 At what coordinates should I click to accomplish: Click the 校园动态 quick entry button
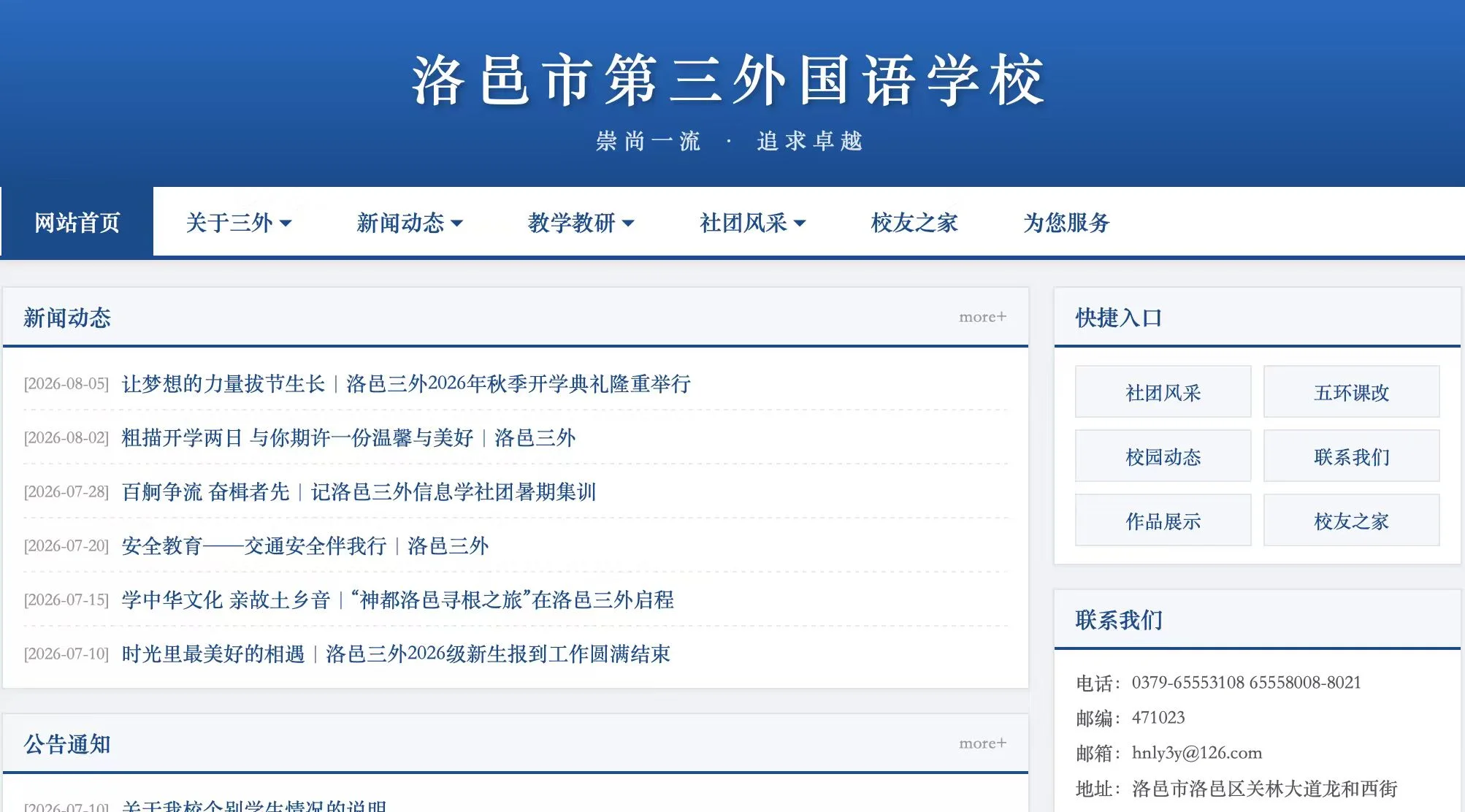coord(1163,456)
